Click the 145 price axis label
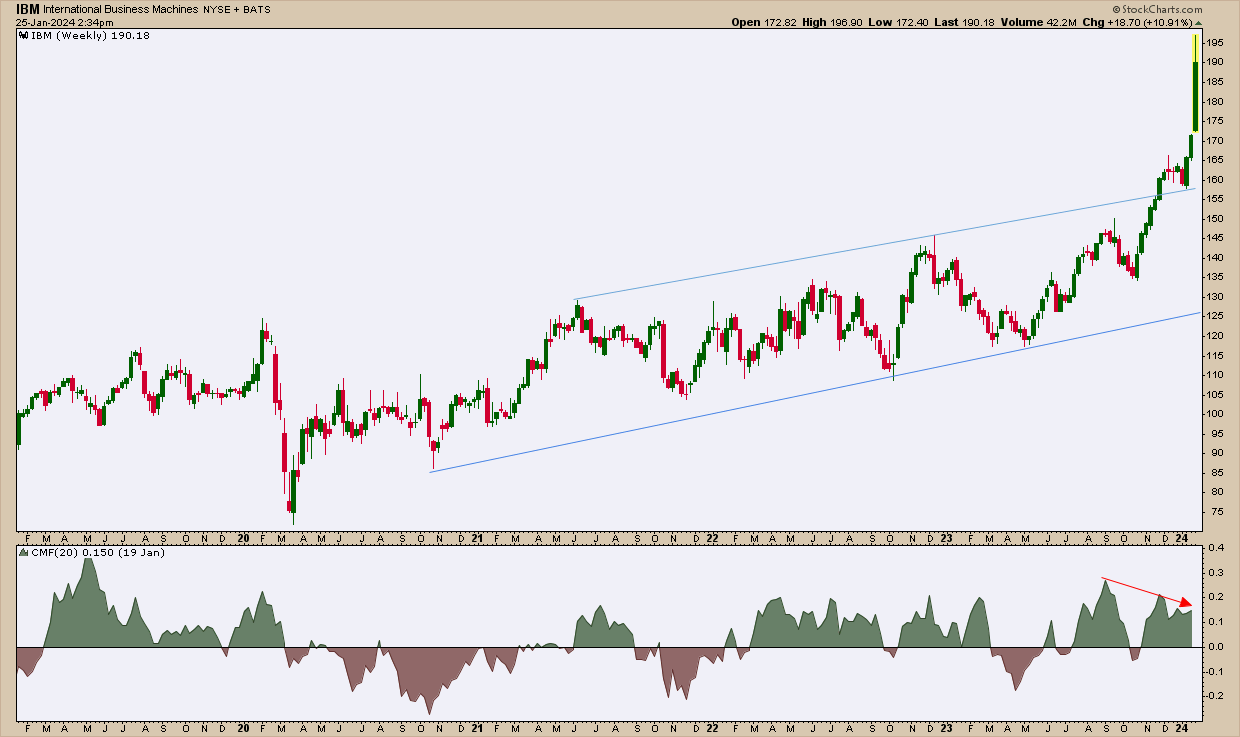The height and width of the screenshot is (737, 1240). click(x=1214, y=238)
